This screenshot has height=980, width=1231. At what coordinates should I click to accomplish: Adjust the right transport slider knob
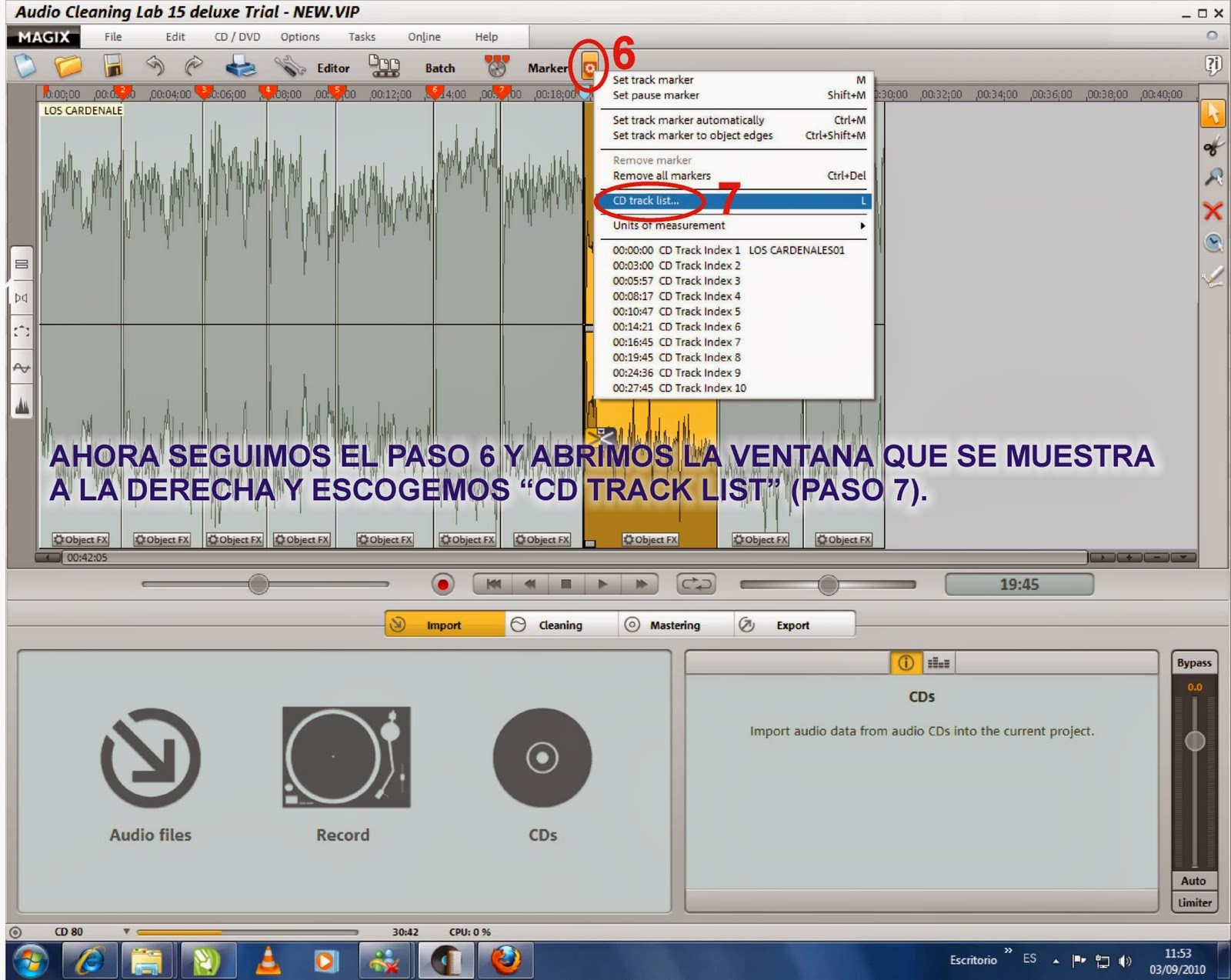(x=828, y=585)
